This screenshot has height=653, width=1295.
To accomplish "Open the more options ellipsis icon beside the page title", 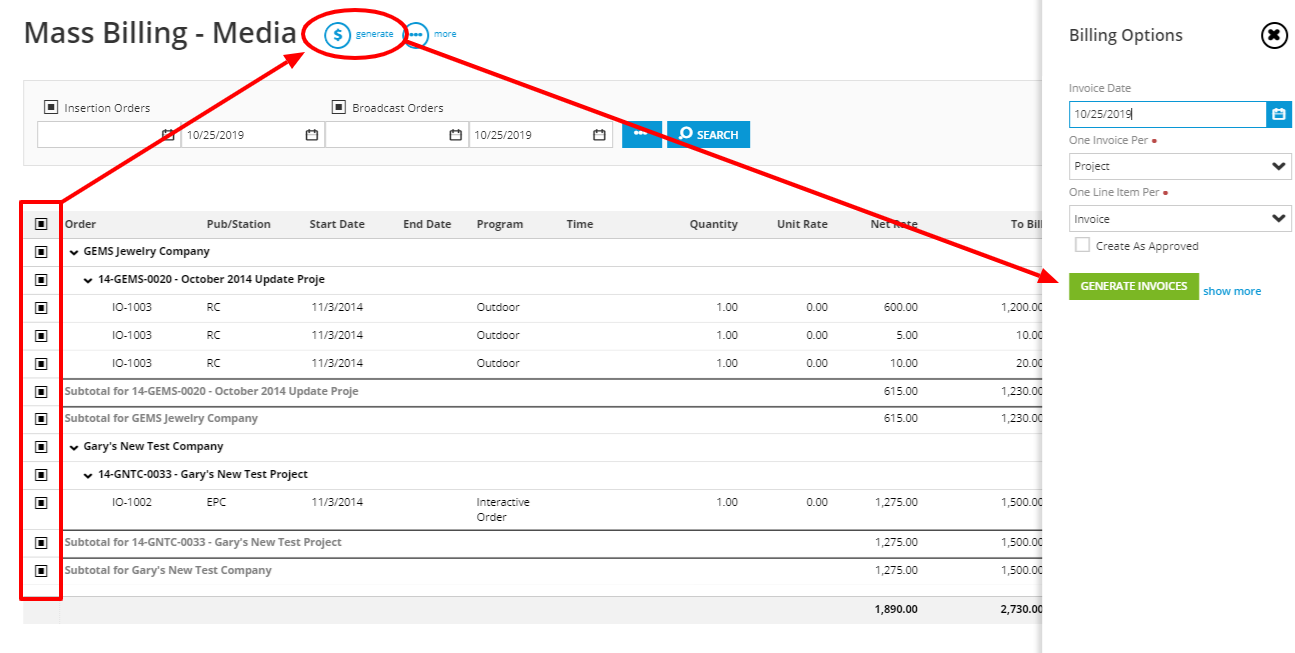I will click(415, 35).
